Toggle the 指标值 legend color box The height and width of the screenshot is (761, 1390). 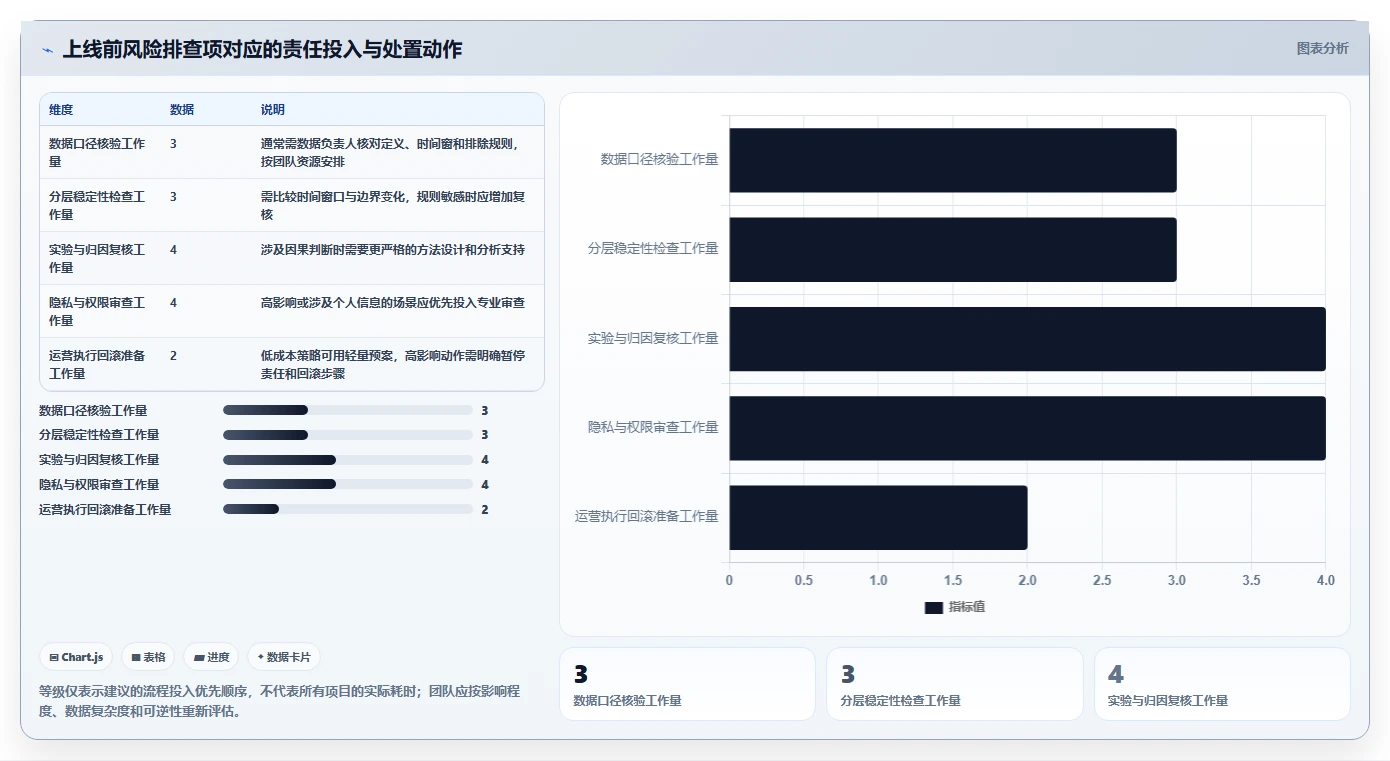tap(933, 607)
